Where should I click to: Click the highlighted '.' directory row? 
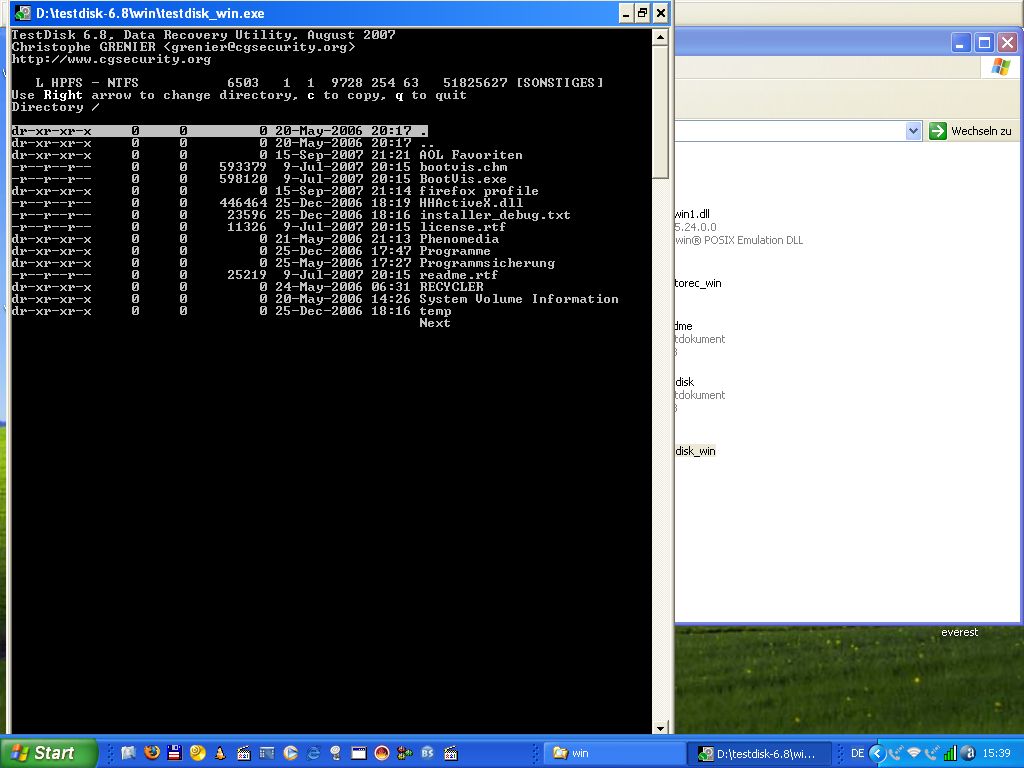click(219, 131)
